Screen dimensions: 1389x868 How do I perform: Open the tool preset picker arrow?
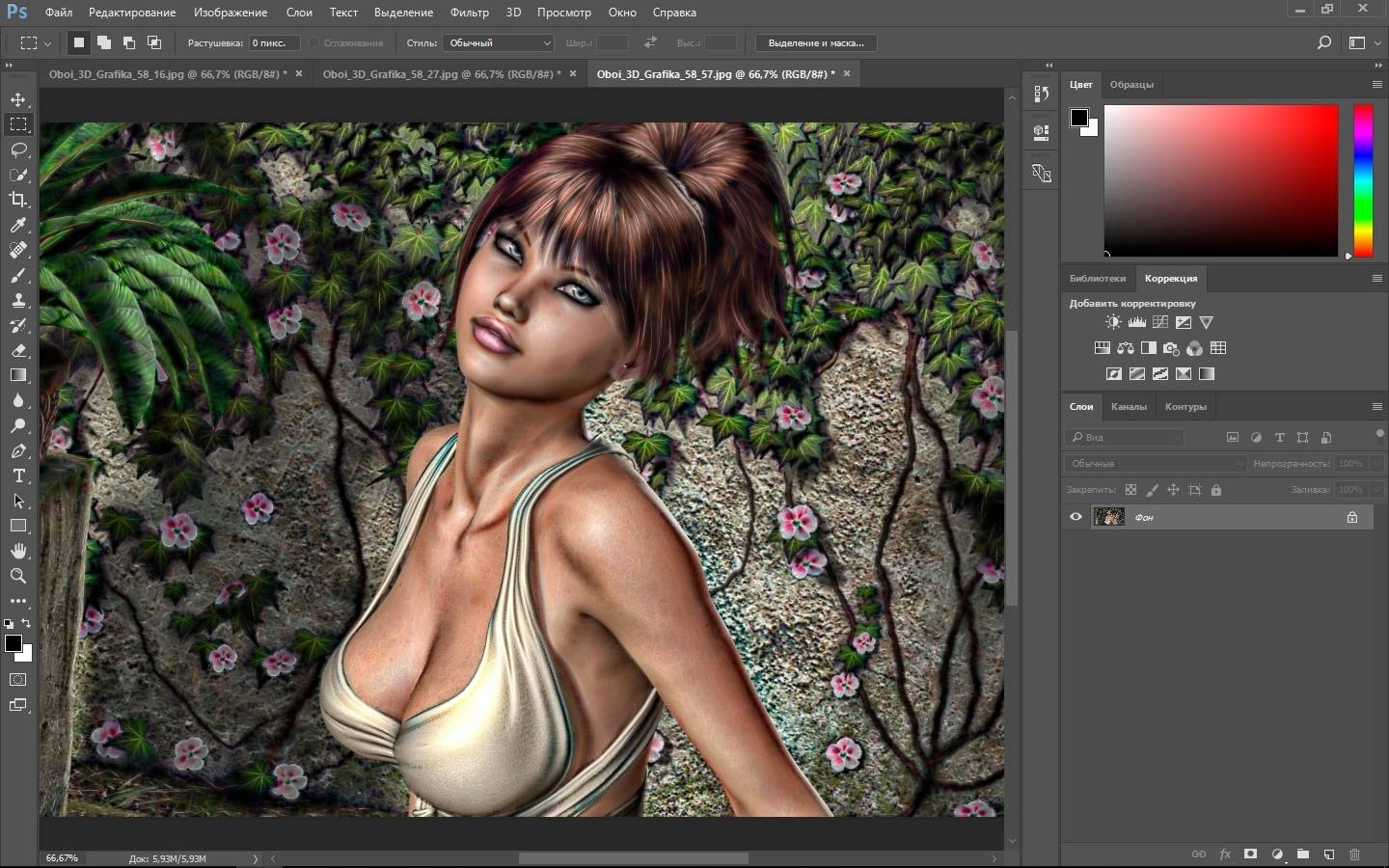(x=47, y=43)
